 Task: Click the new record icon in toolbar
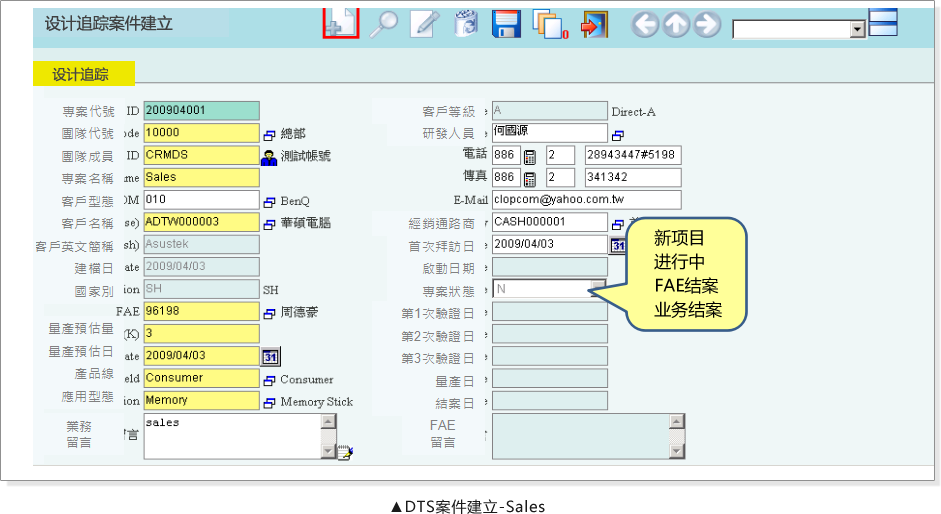(x=340, y=22)
